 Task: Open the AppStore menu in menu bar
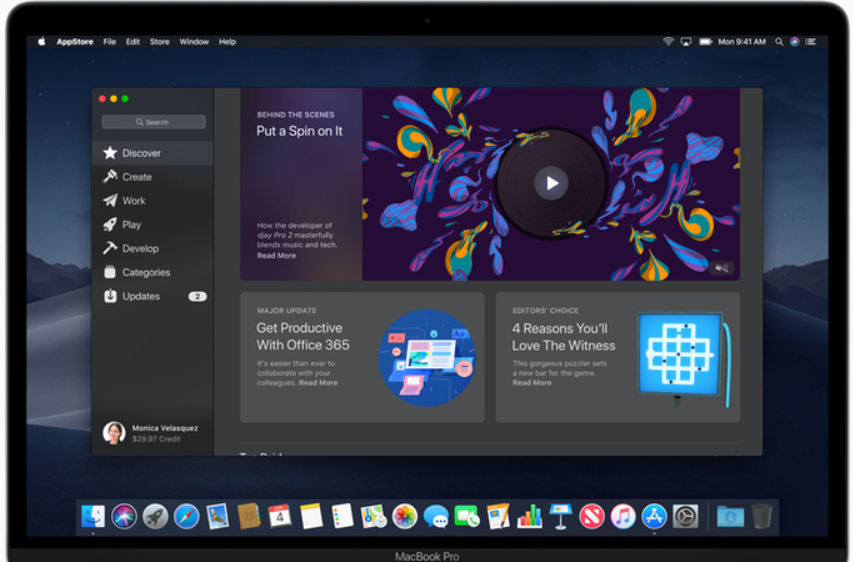click(x=75, y=42)
